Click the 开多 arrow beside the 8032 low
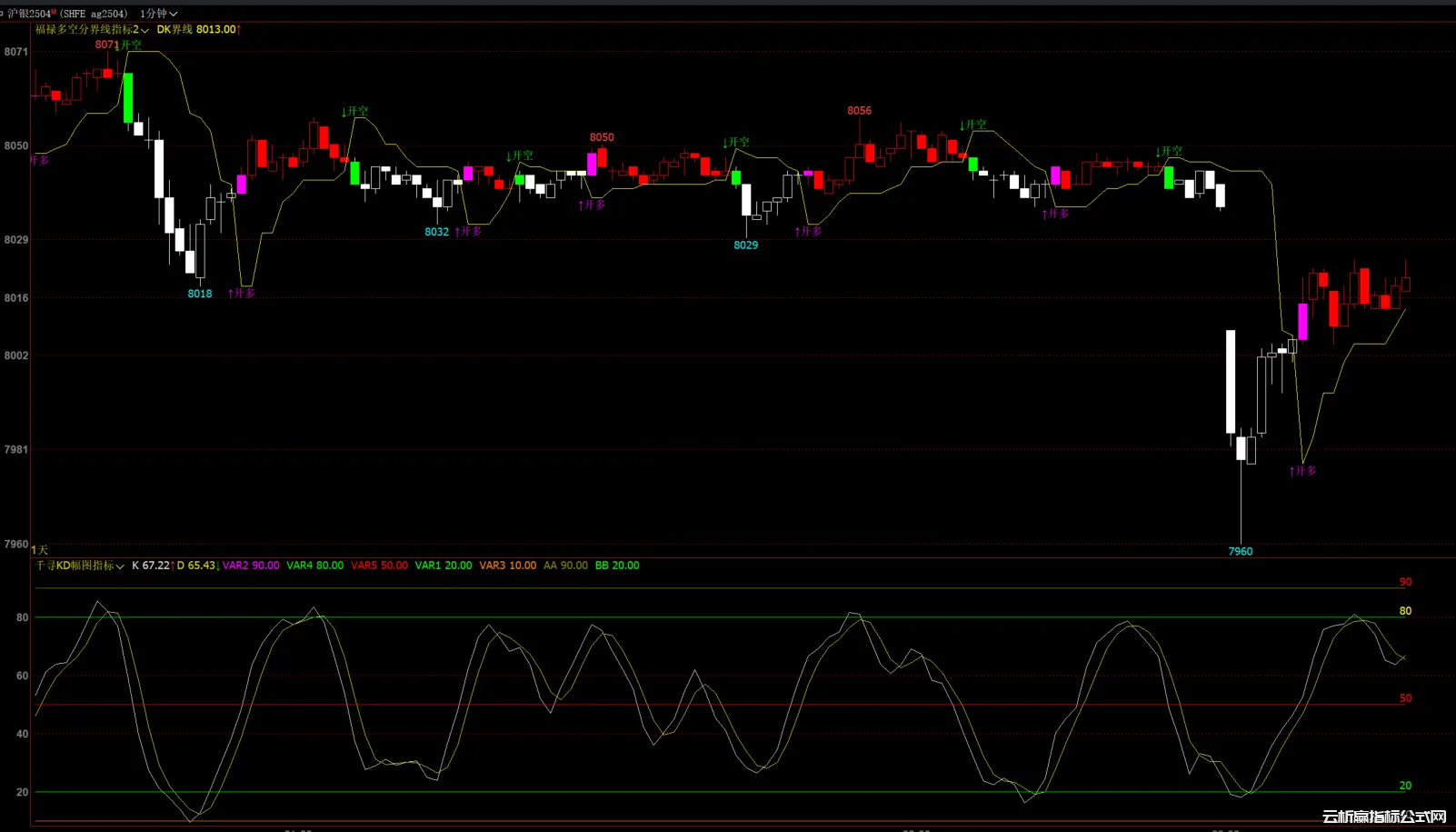This screenshot has height=832, width=1456. tap(468, 232)
